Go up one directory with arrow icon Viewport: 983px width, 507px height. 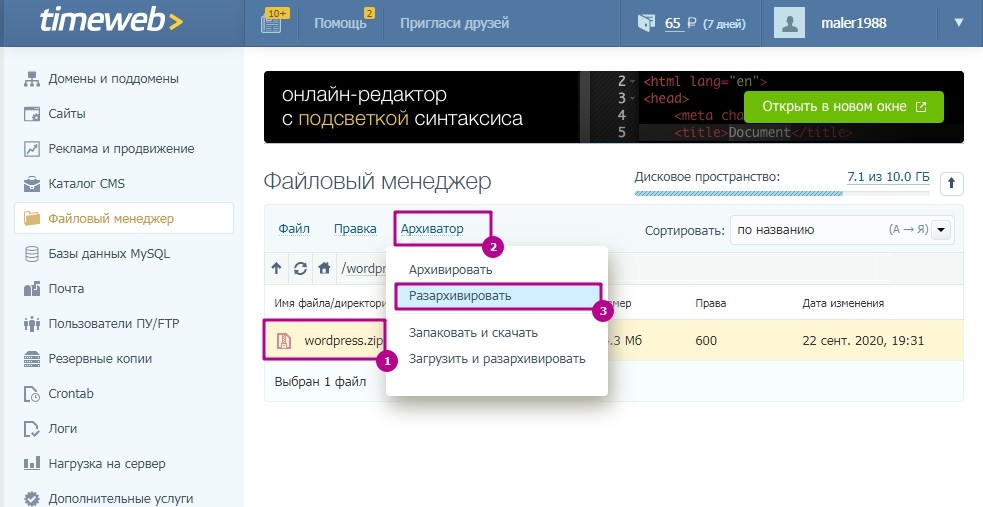[x=276, y=268]
